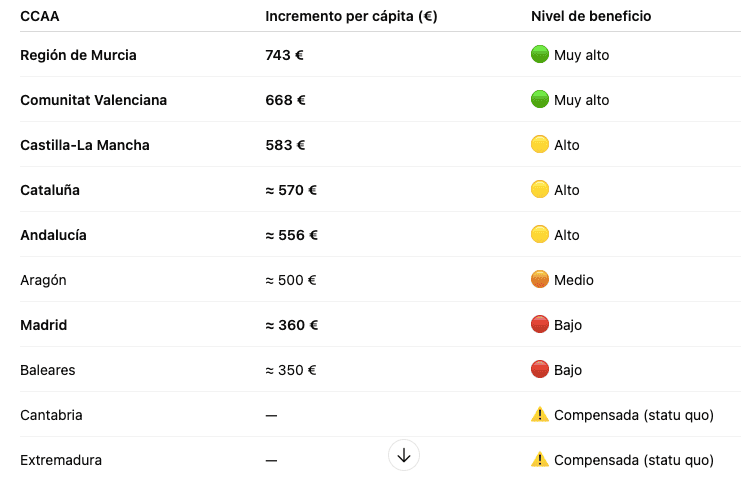Click the Medio benefit label for Aragón
The image size is (741, 490).
pos(574,280)
